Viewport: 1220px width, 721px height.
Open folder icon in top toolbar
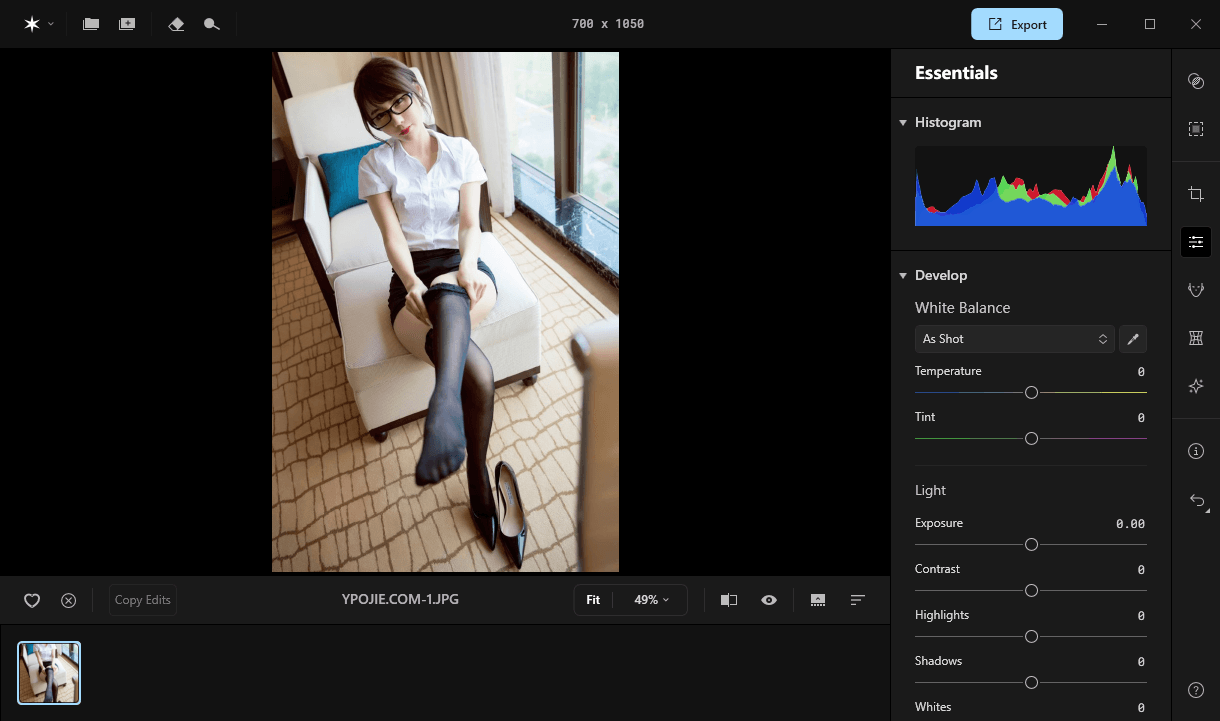point(91,24)
